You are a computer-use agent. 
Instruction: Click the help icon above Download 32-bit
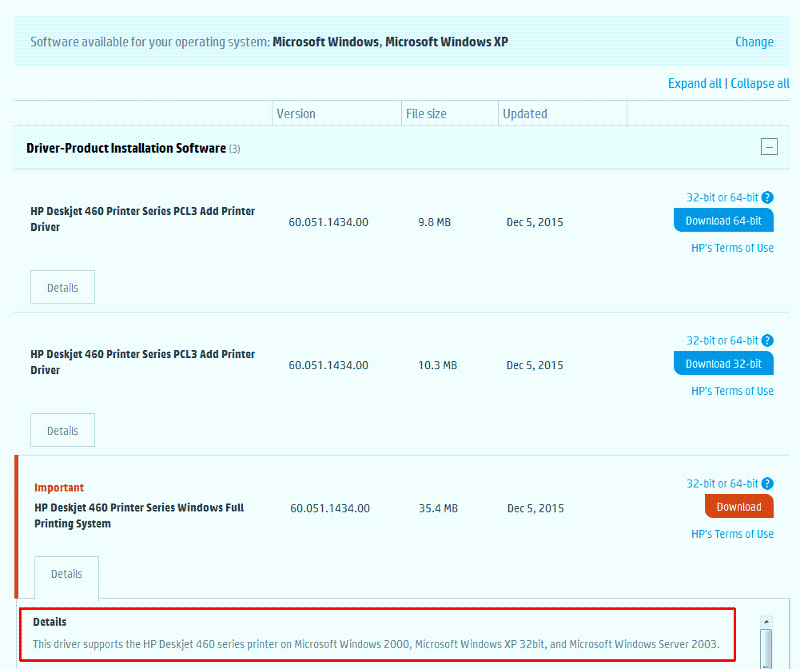(767, 341)
